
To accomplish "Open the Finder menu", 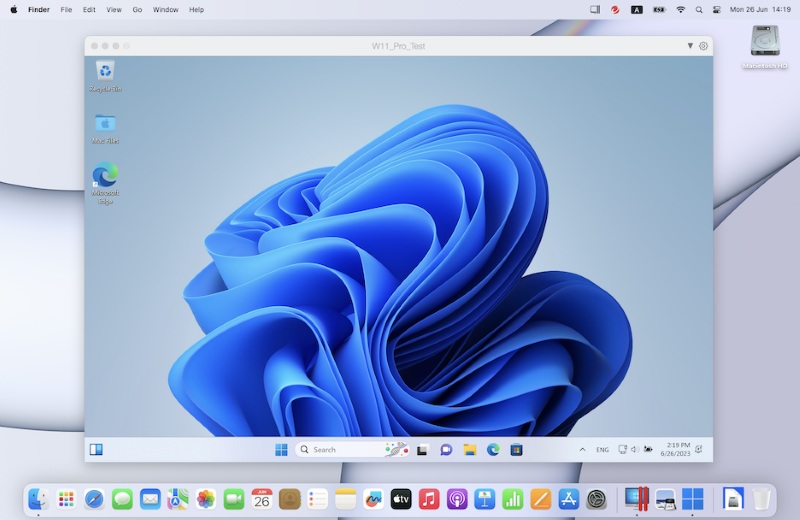I will (x=39, y=9).
